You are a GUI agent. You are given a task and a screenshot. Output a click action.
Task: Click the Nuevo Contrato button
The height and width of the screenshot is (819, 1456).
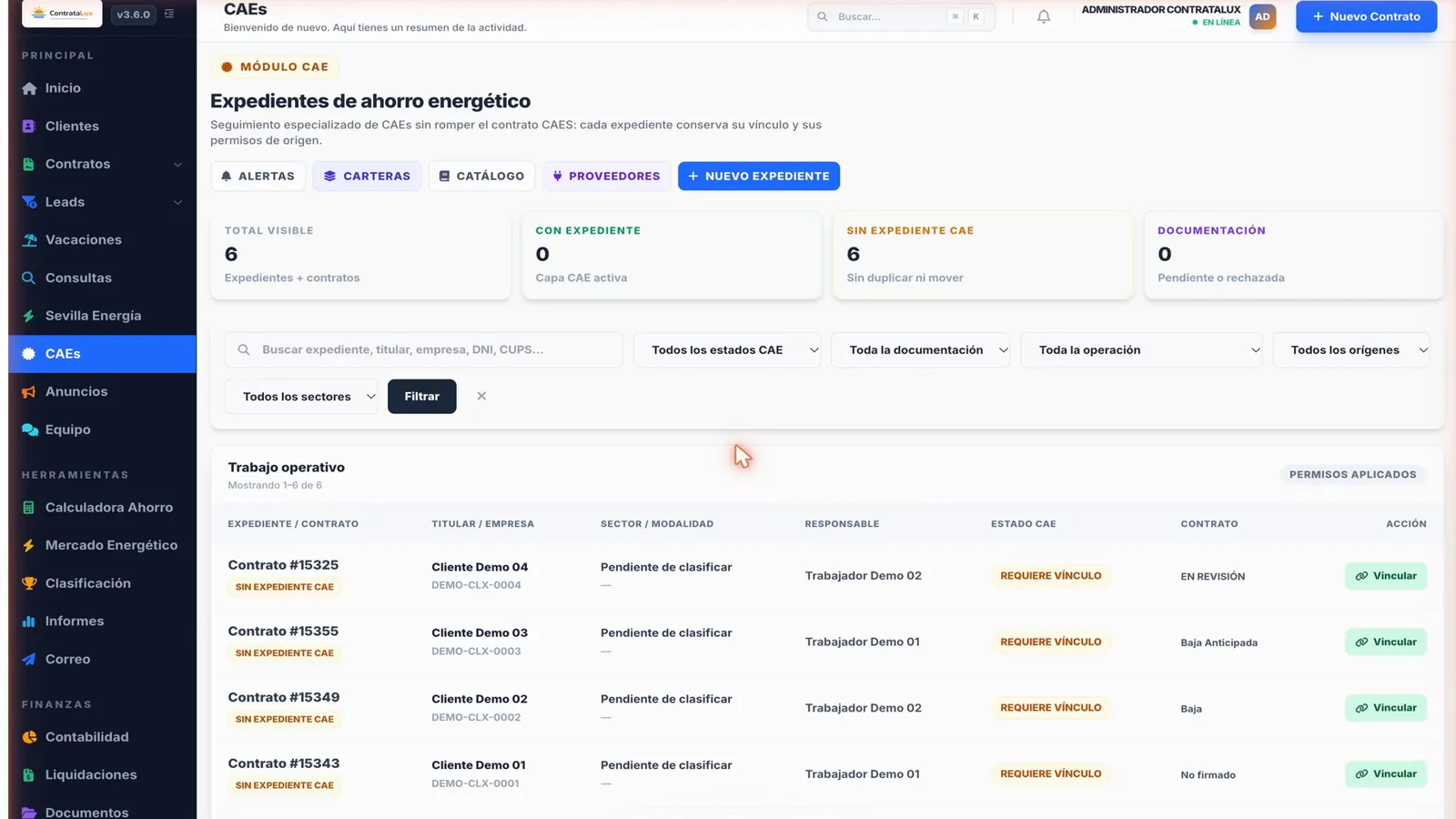(x=1366, y=16)
